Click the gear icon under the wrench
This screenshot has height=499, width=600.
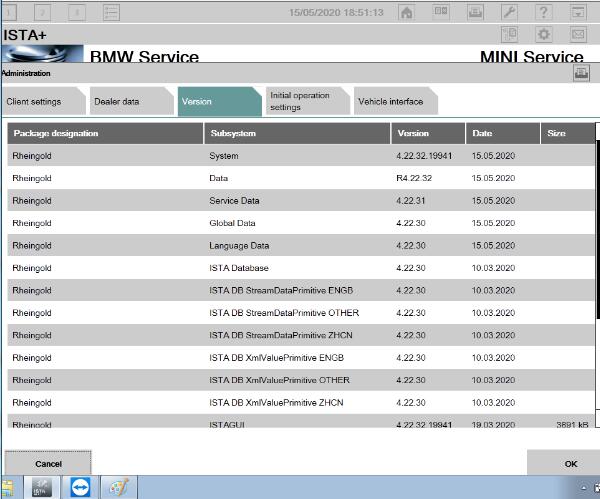click(x=543, y=34)
